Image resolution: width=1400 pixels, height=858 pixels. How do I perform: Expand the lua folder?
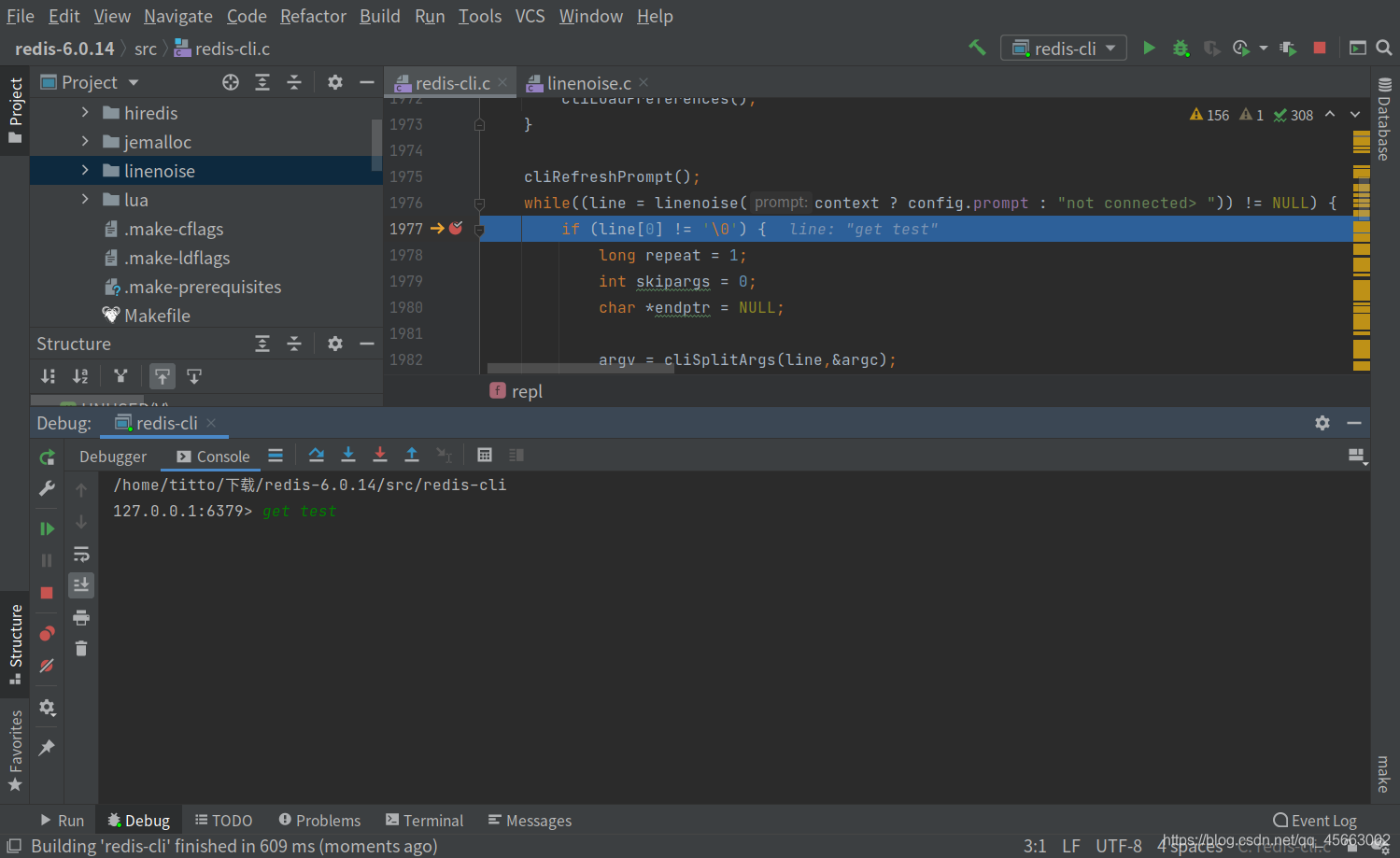[x=85, y=200]
